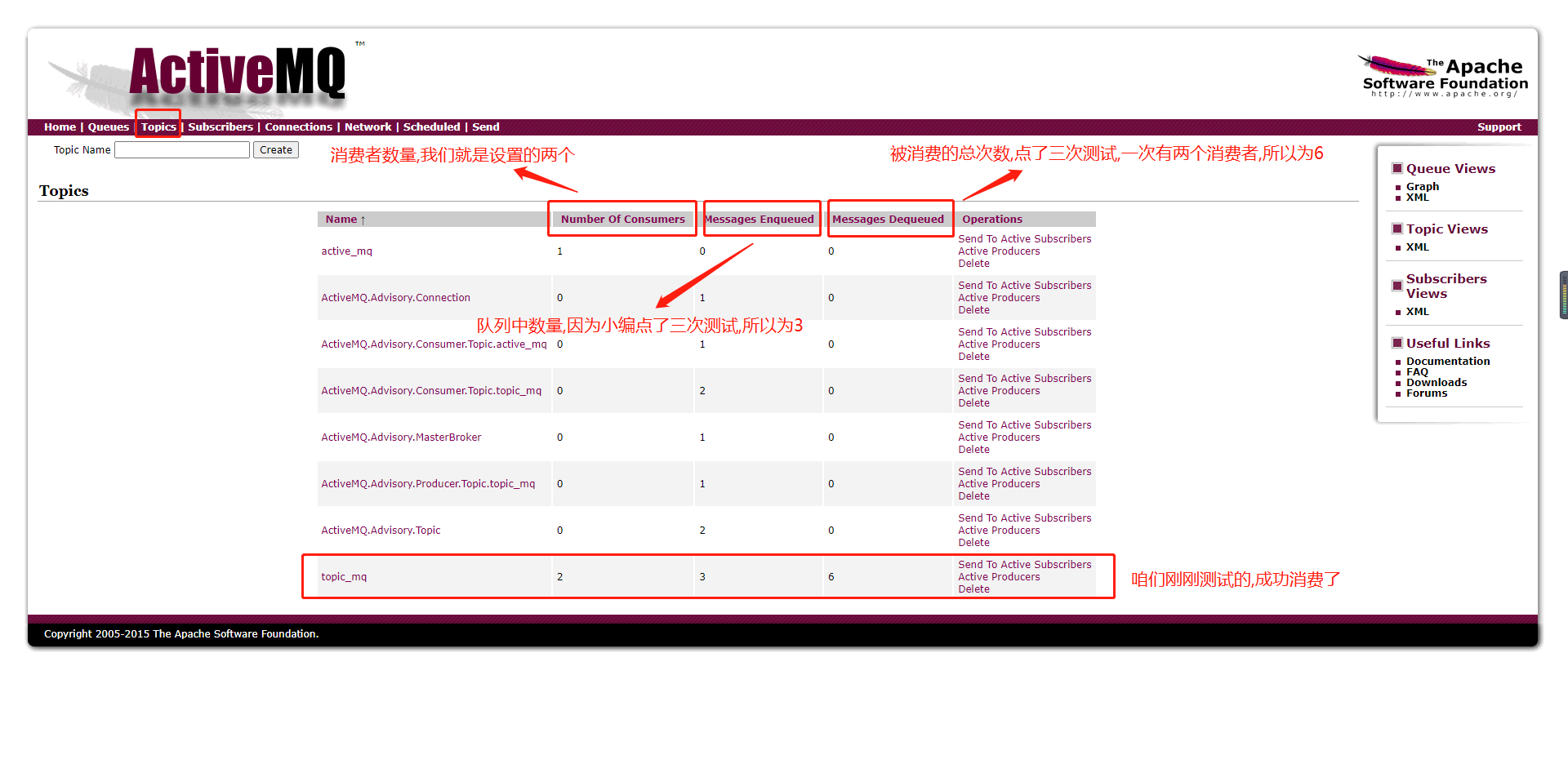Open the Downloads link
This screenshot has width=1568, height=764.
click(1437, 383)
